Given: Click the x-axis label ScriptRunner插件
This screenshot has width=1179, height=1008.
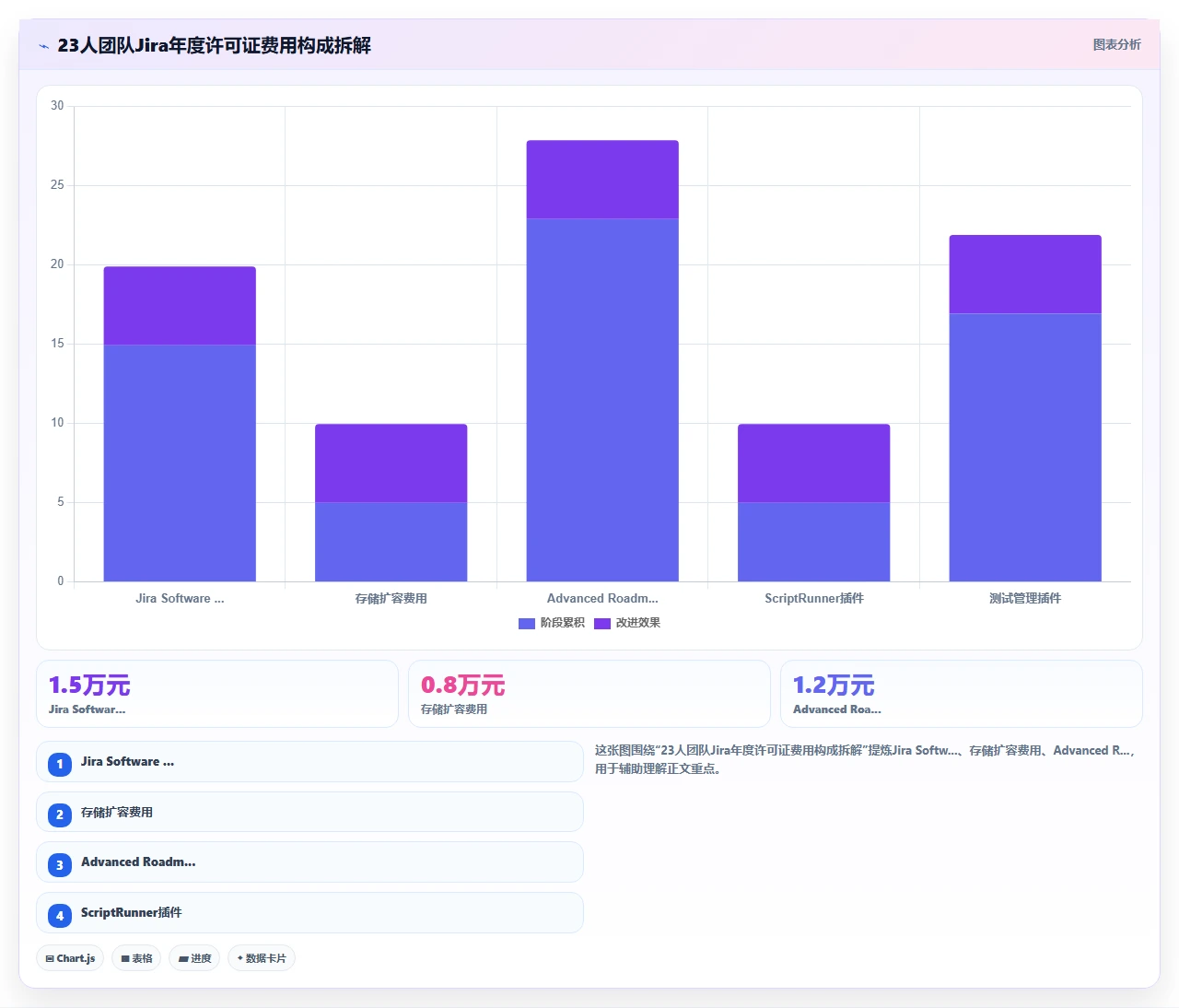Looking at the screenshot, I should click(814, 599).
